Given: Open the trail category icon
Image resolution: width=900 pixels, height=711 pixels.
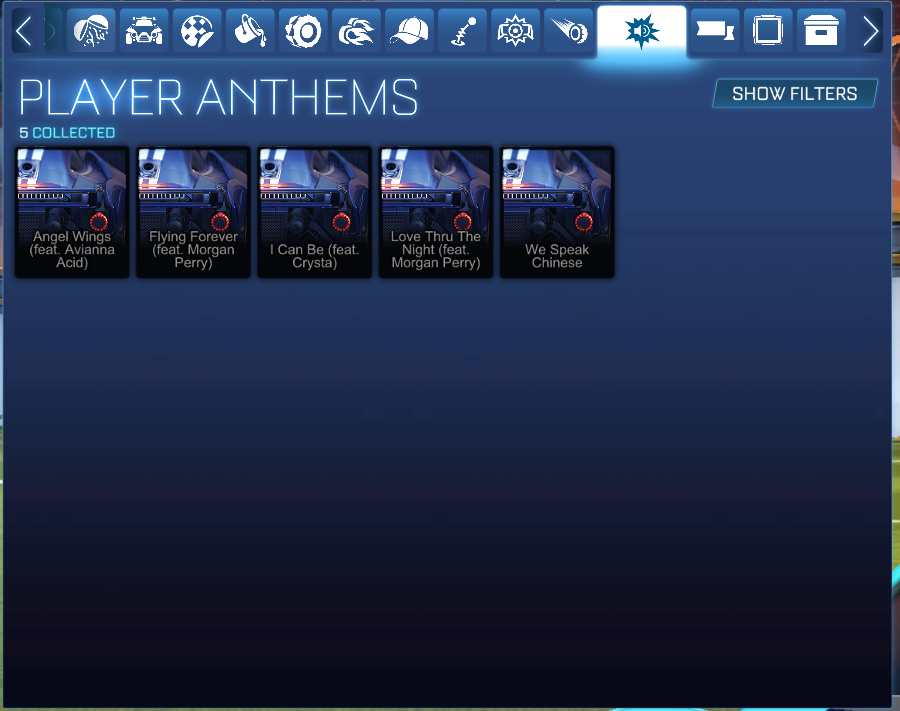Looking at the screenshot, I should click(568, 31).
